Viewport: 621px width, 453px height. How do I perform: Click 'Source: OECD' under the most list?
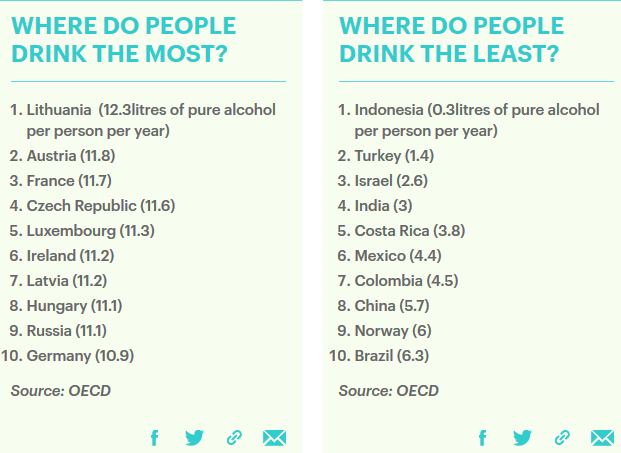pyautogui.click(x=60, y=390)
